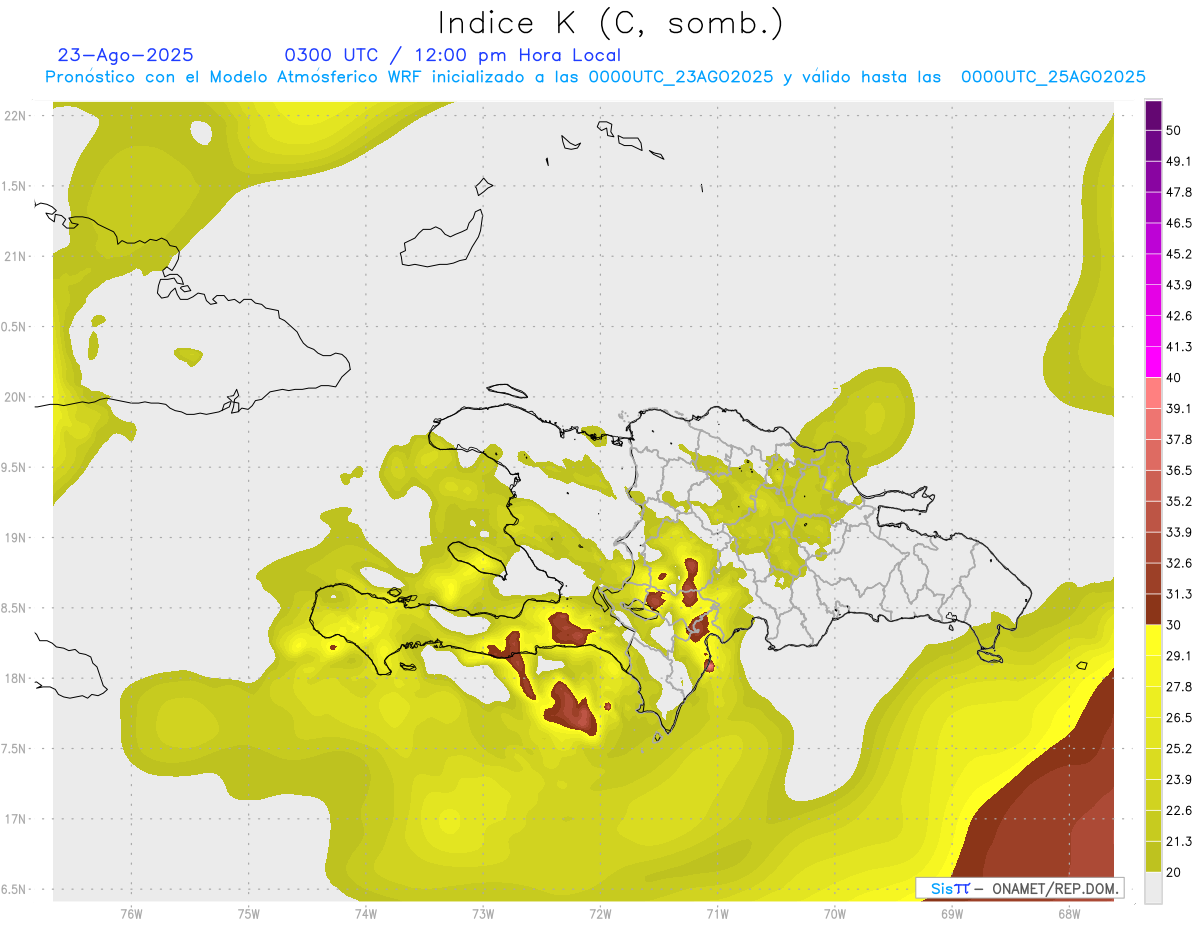Click the colorbar value '22.6'
The image size is (1200, 927).
(1179, 810)
